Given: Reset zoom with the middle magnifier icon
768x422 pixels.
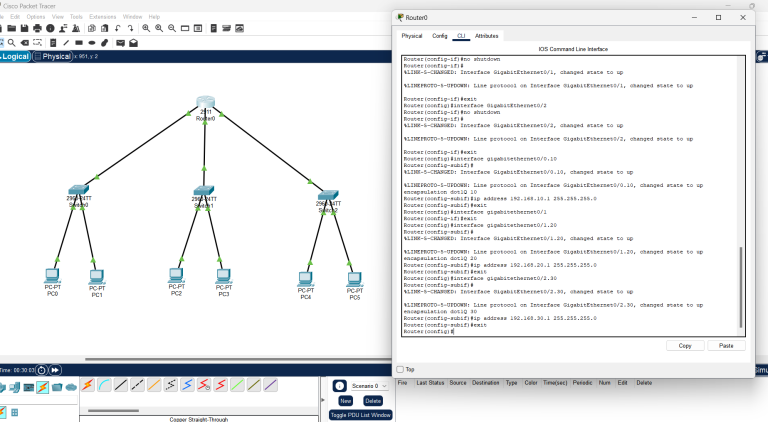Looking at the screenshot, I should 159,28.
